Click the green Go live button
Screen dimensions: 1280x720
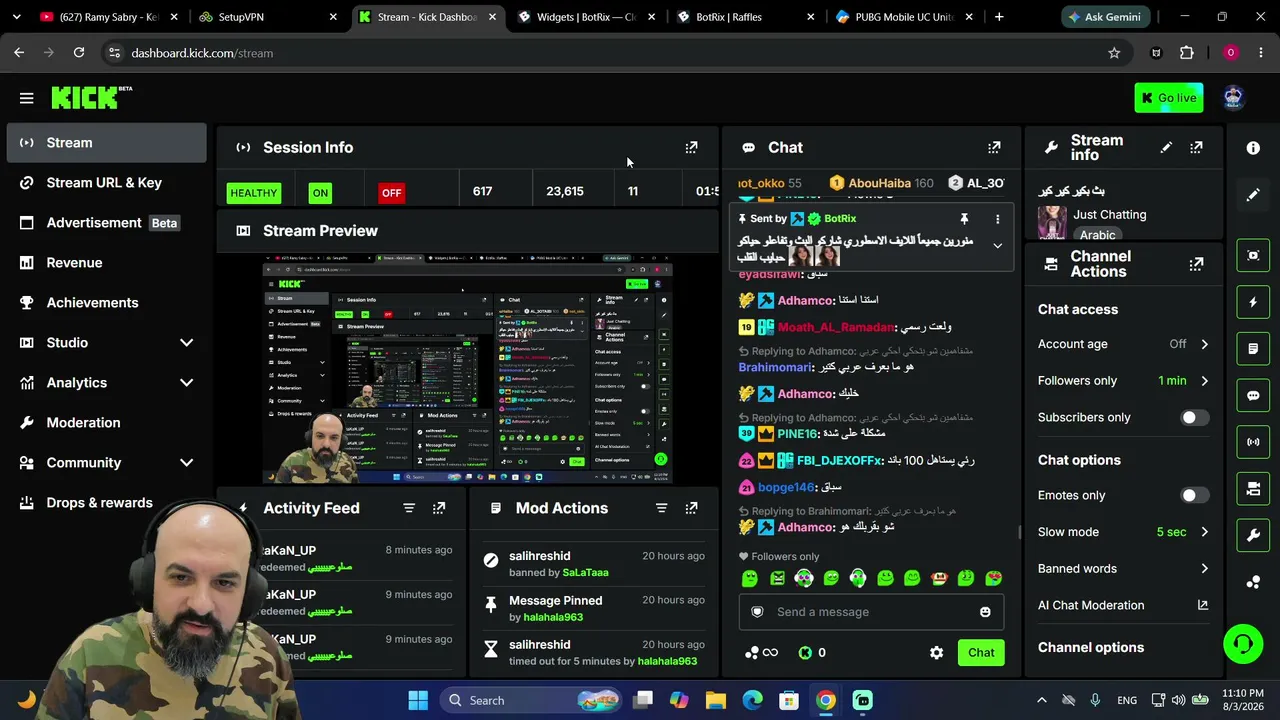(x=1169, y=98)
